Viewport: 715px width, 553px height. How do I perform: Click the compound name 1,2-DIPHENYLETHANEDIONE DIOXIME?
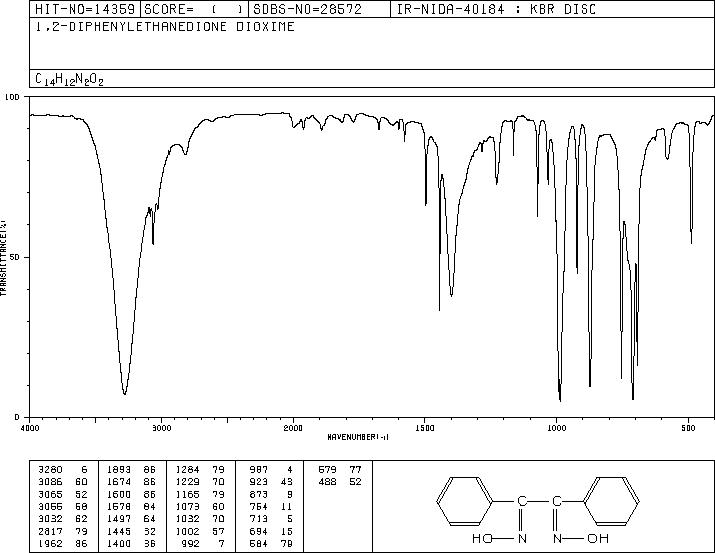(165, 27)
